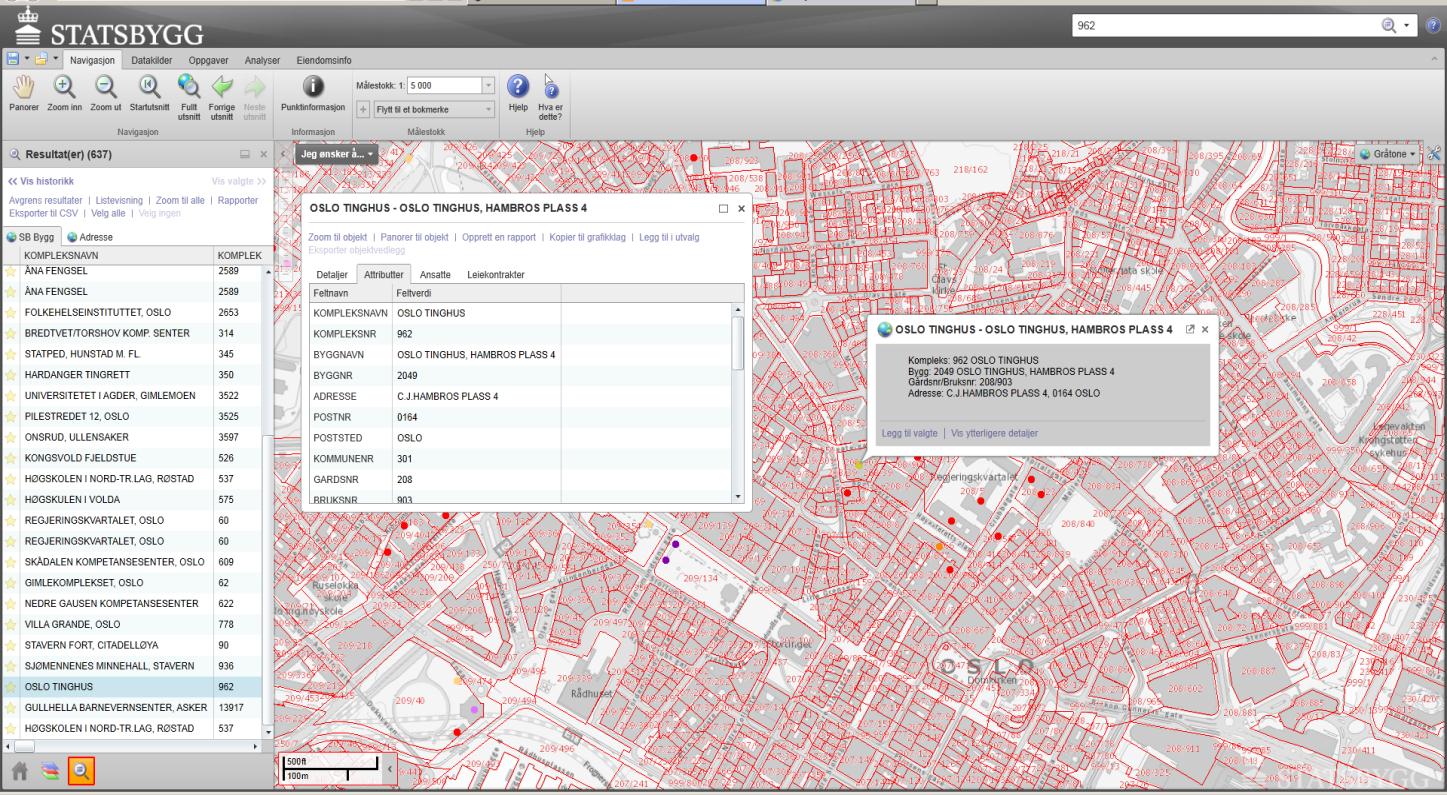Click the attributes table vertical scrollbar
Screen dimensions: 1447x795
pos(739,346)
